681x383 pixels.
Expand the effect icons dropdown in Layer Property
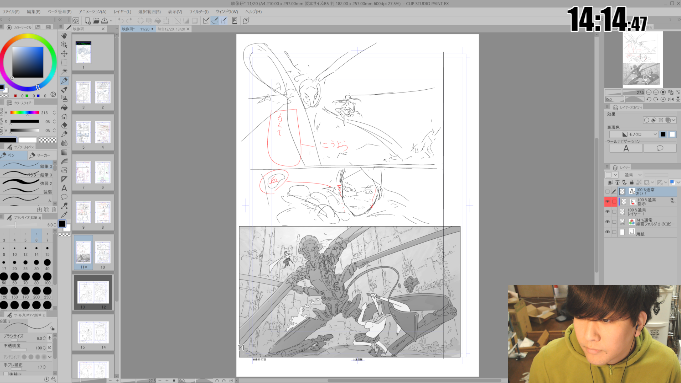point(674,120)
